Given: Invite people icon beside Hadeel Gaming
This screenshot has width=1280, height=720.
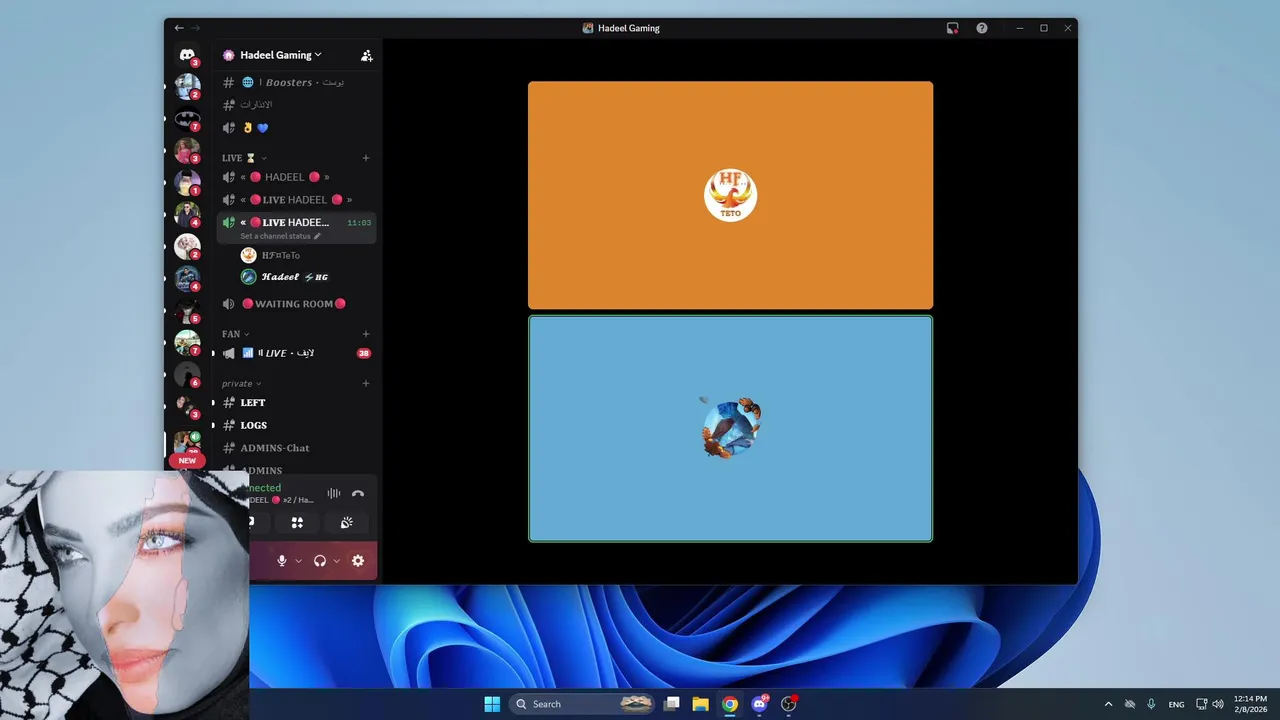Looking at the screenshot, I should click(x=366, y=56).
